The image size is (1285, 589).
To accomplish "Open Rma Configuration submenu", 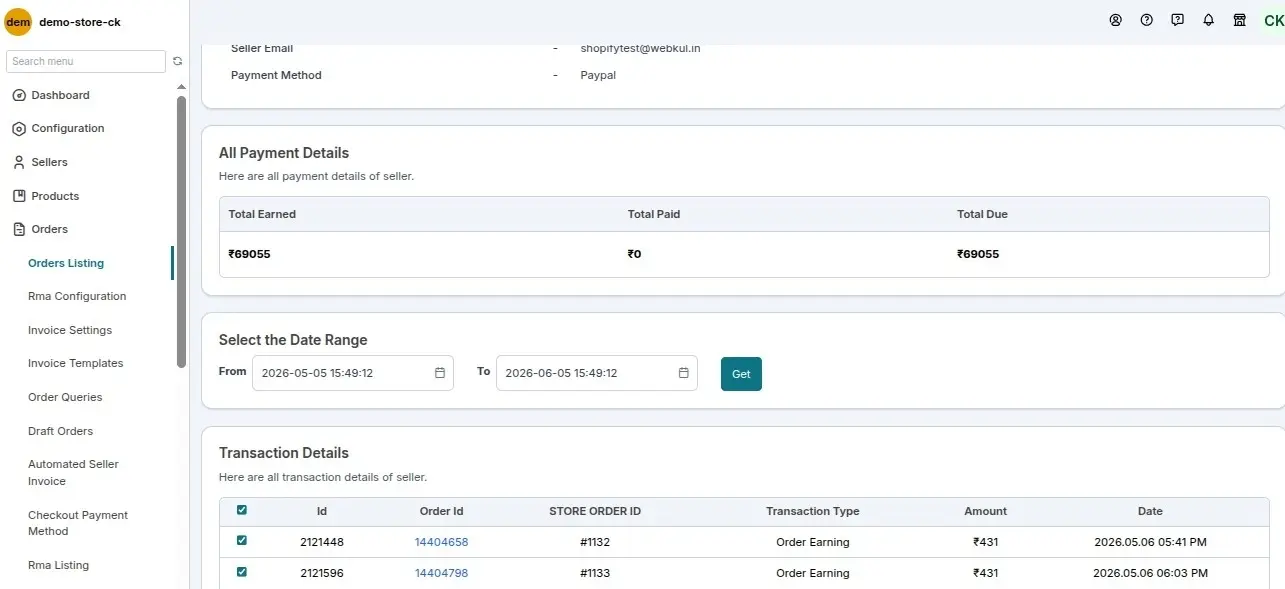I will 77,296.
